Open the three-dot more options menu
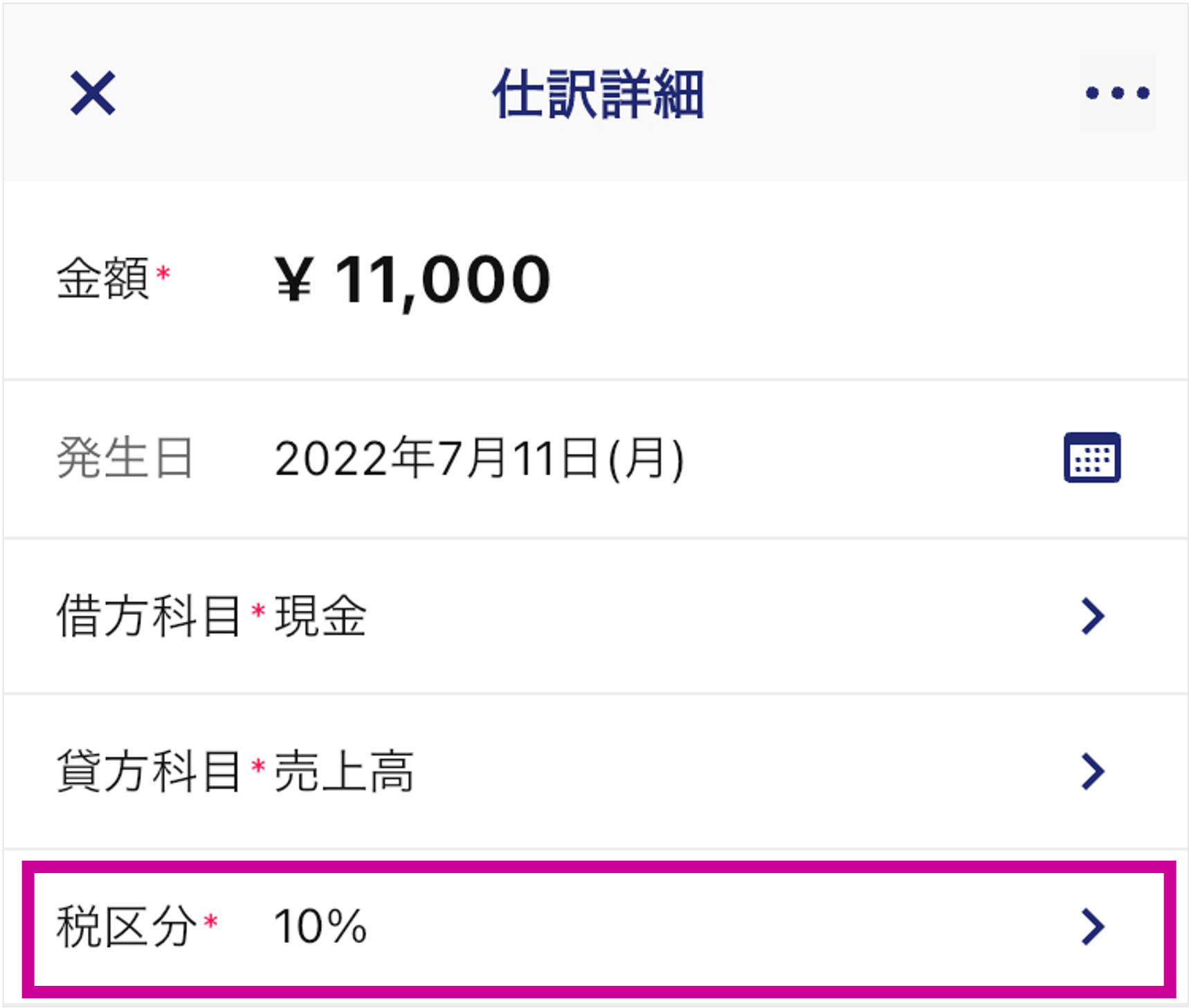The height and width of the screenshot is (1008, 1189). pyautogui.click(x=1117, y=93)
